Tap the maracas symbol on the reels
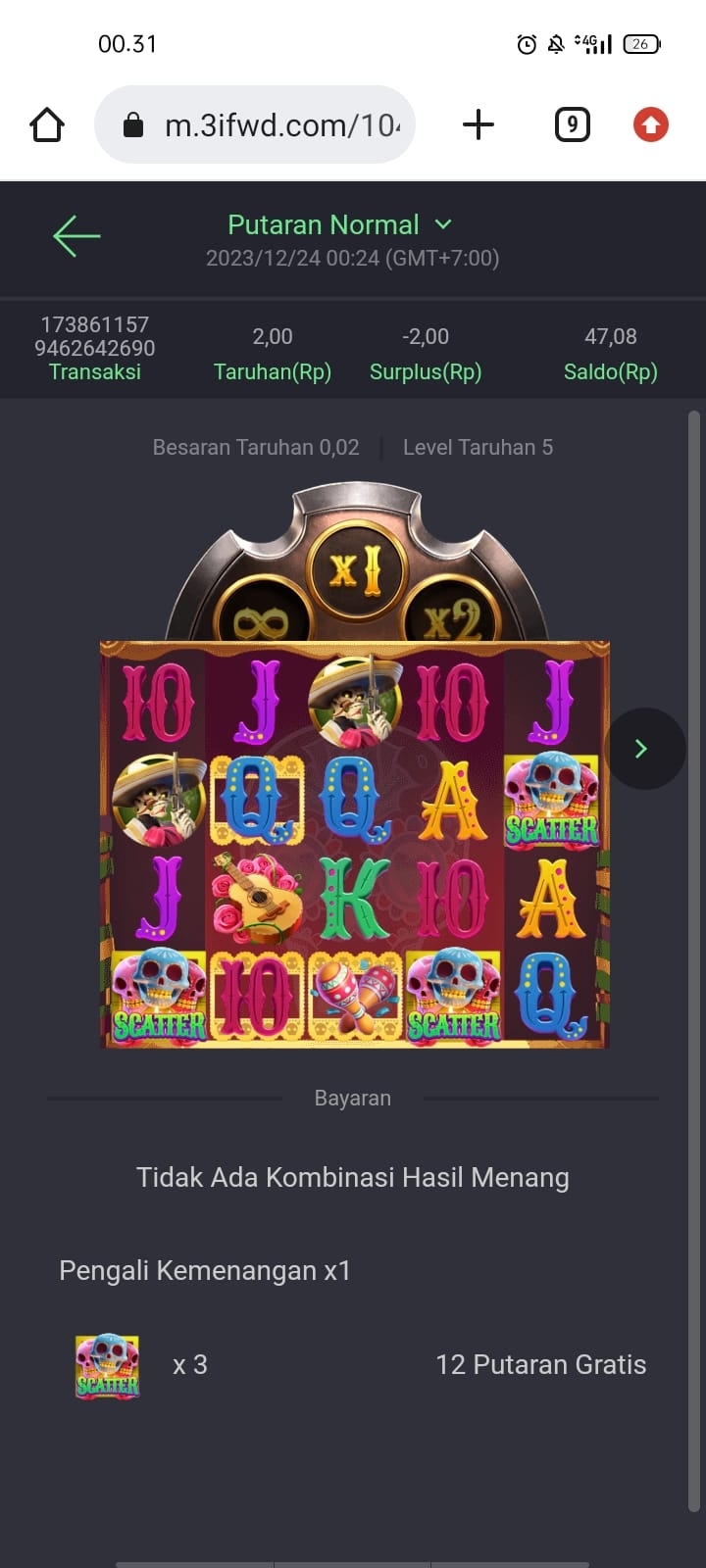This screenshot has height=1568, width=706. click(x=355, y=997)
